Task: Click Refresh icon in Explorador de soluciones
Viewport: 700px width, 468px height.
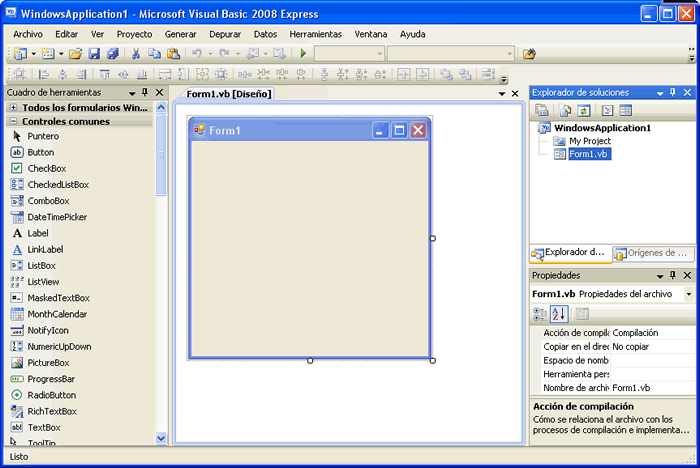Action: [584, 110]
